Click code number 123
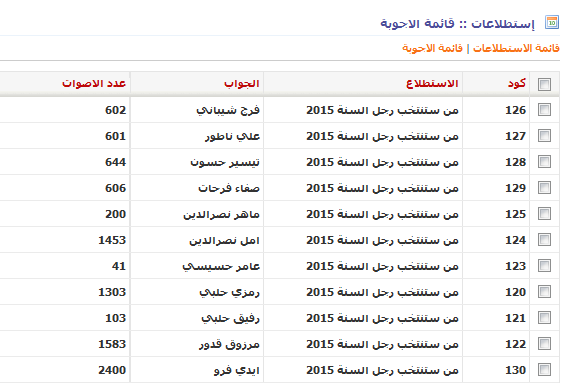This screenshot has width=568, height=389. 515,266
